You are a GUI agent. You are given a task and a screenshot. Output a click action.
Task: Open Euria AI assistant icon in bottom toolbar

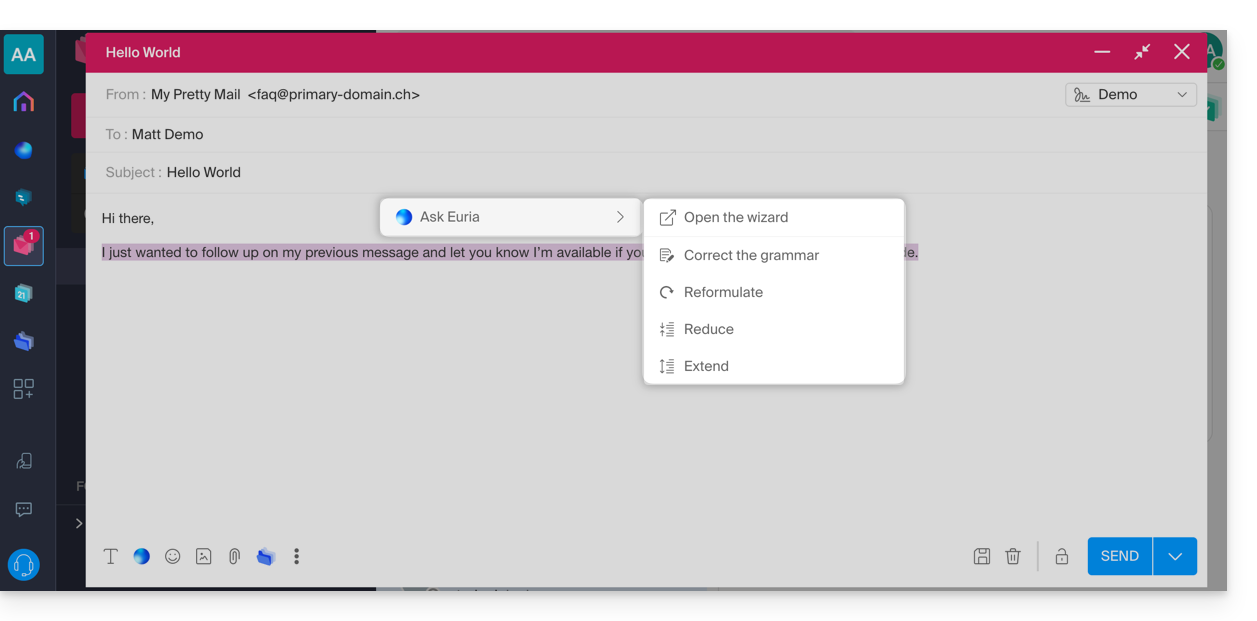click(x=142, y=557)
